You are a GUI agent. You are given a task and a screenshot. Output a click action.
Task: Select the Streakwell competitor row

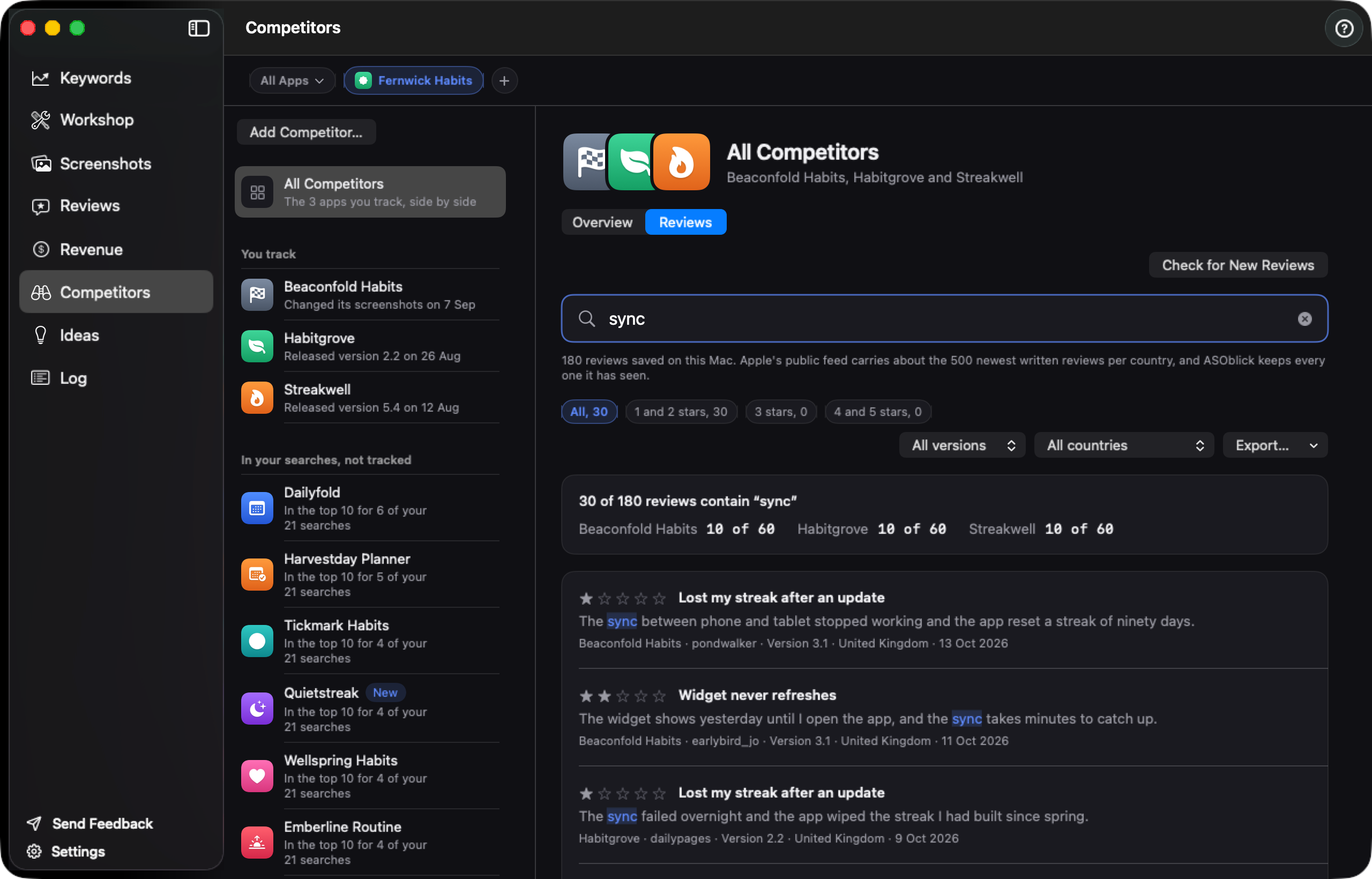[370, 397]
